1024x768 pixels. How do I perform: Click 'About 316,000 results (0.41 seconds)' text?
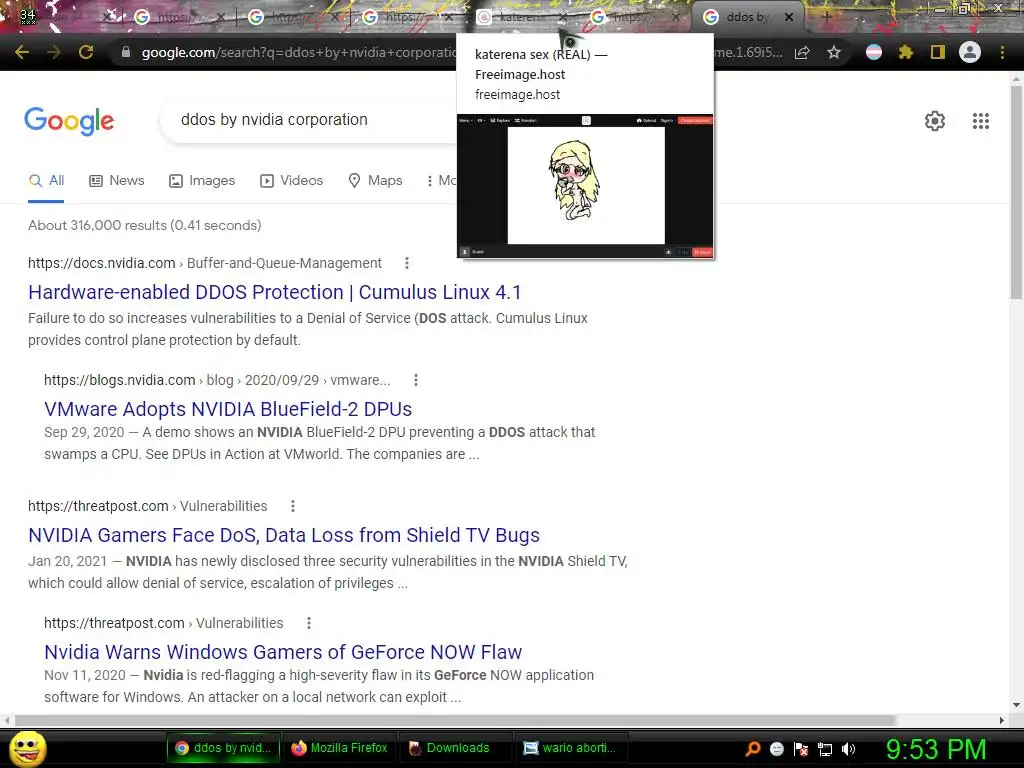click(x=144, y=225)
